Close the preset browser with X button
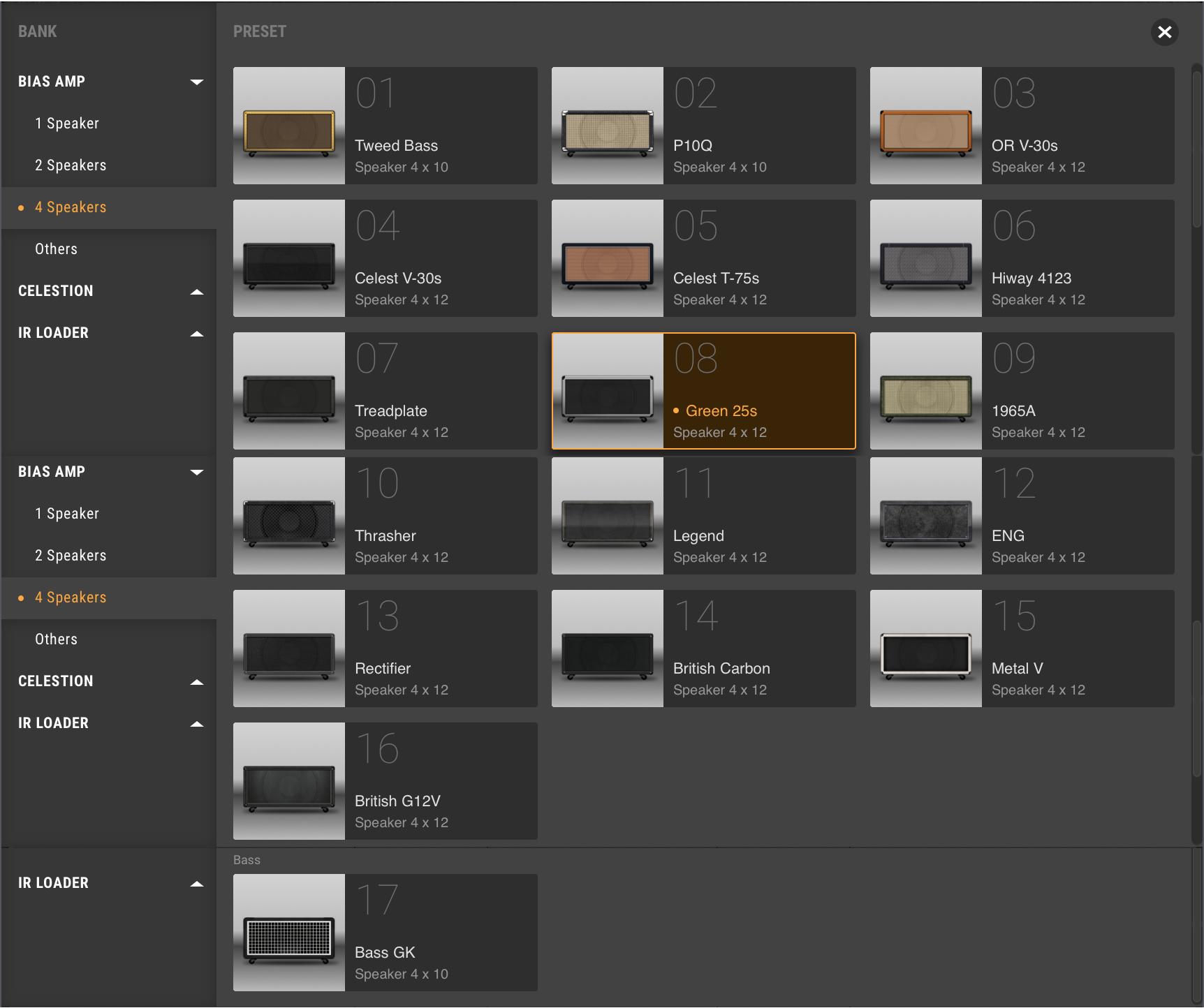The width and height of the screenshot is (1204, 1008). point(1164,32)
